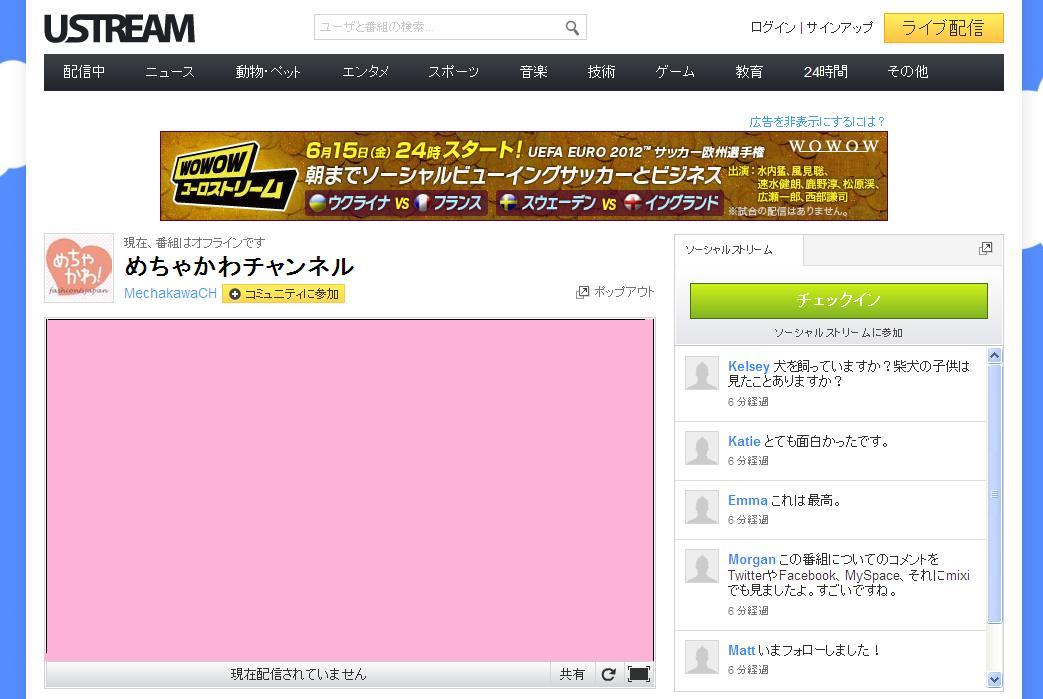
Task: Open the 配信中 menu item
Action: coord(84,72)
